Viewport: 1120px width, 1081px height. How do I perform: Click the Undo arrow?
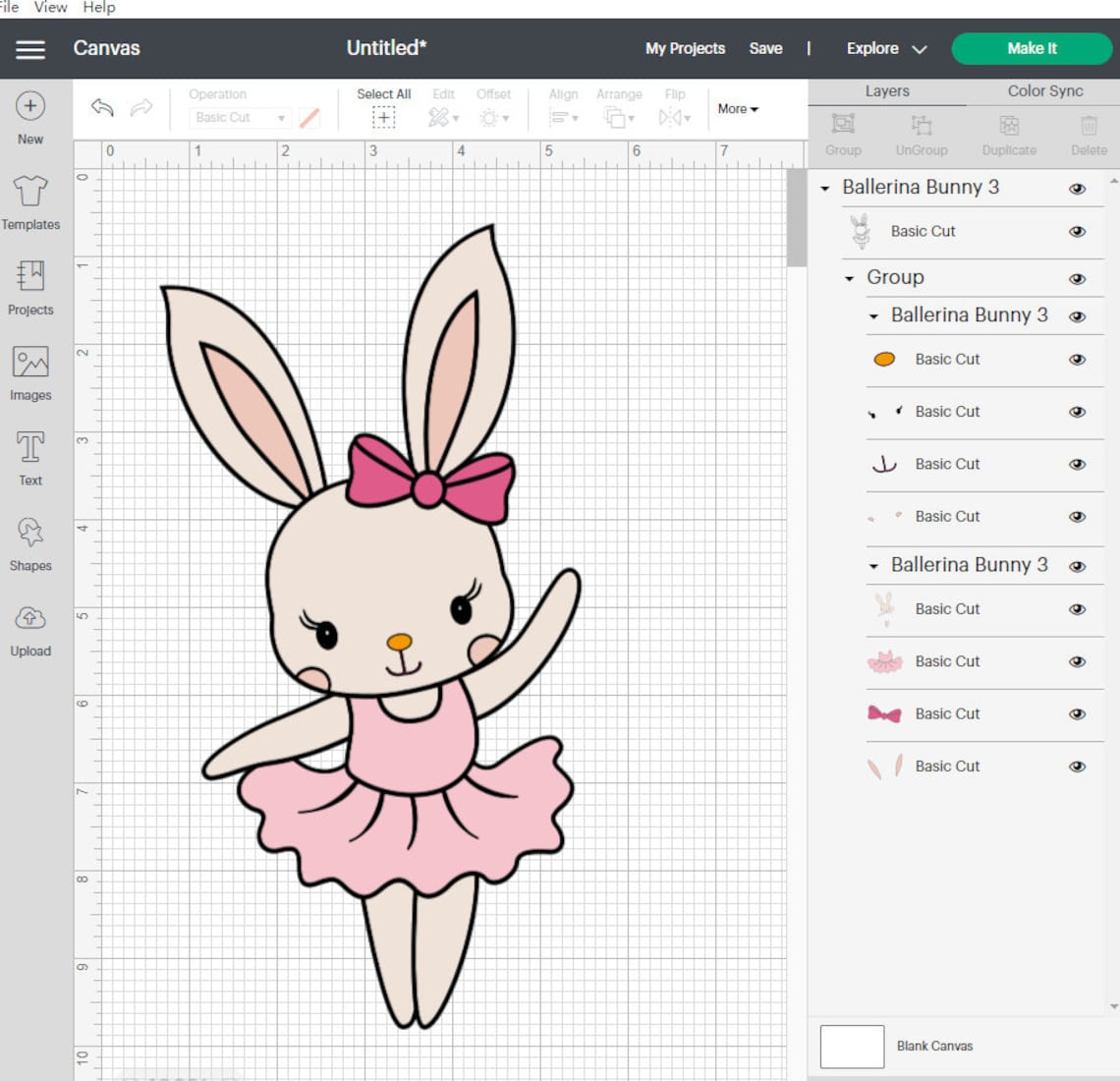101,108
